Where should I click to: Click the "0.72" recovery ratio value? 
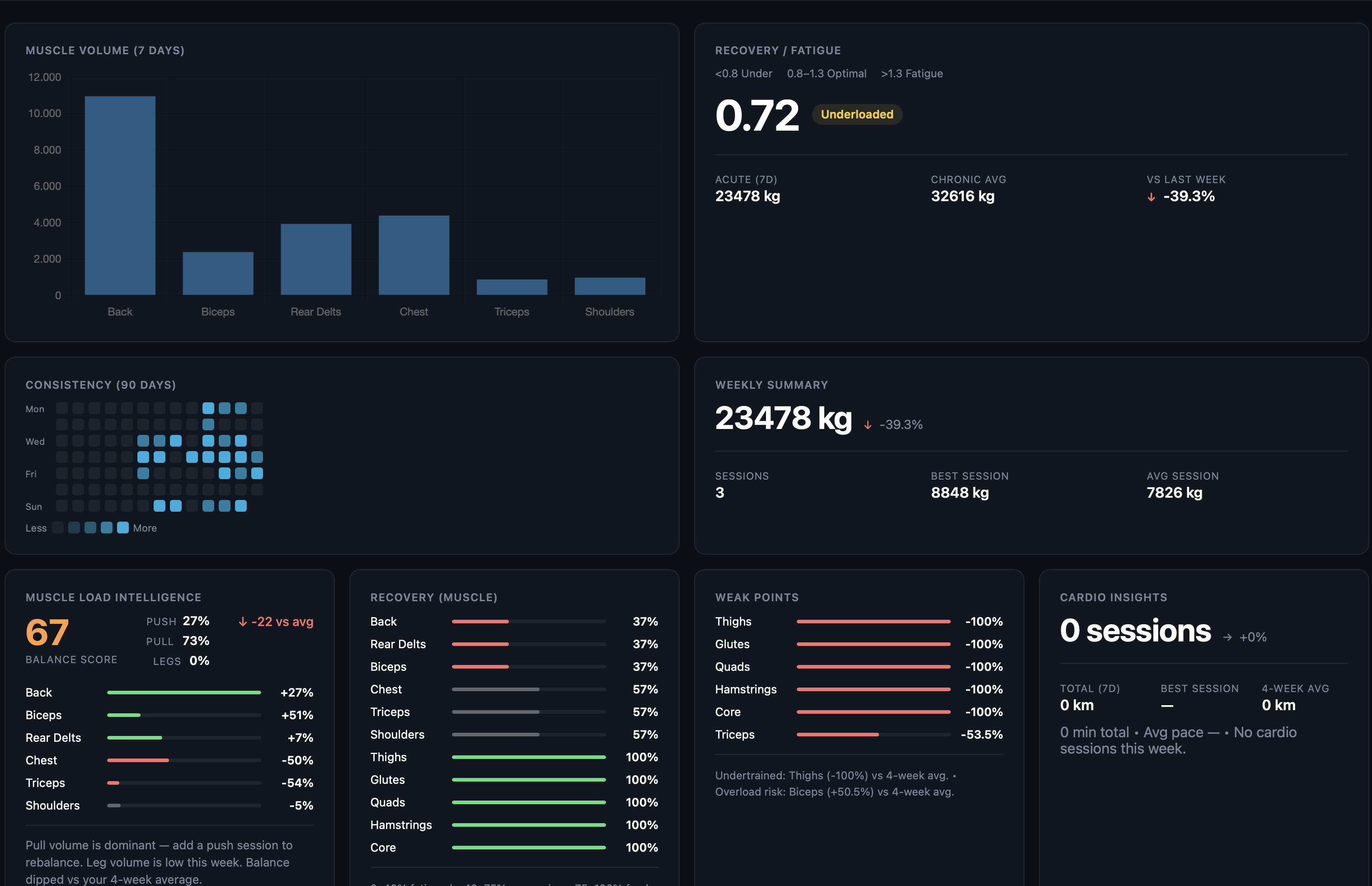[757, 115]
